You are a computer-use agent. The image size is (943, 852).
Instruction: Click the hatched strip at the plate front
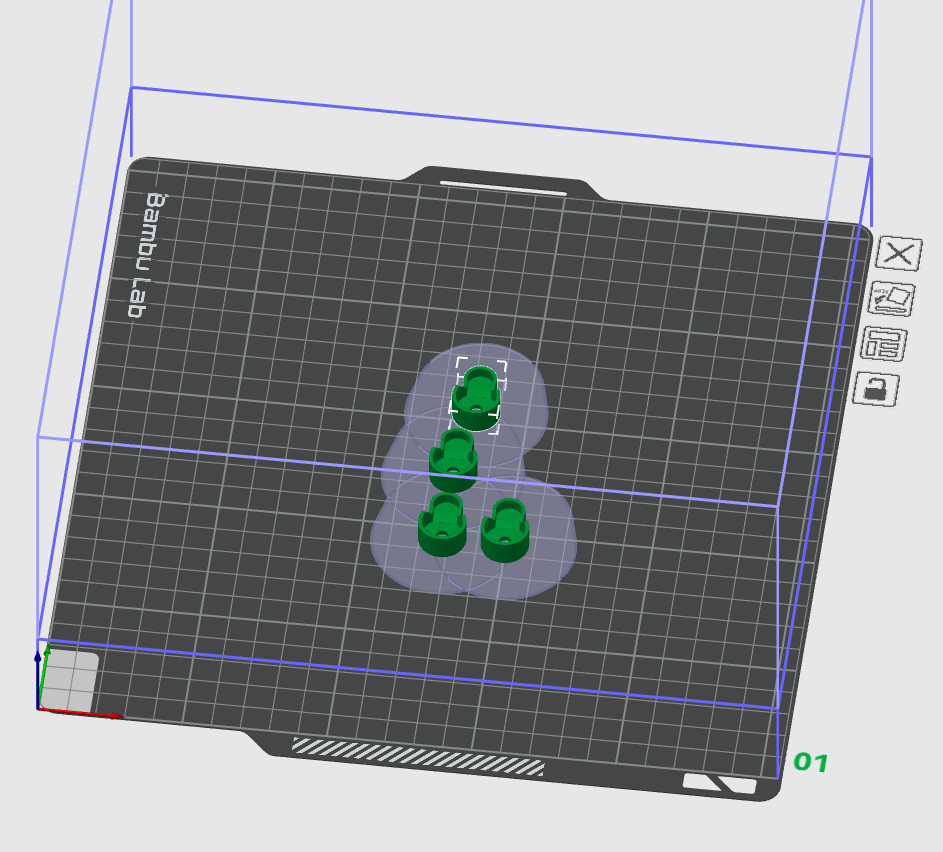click(x=420, y=753)
